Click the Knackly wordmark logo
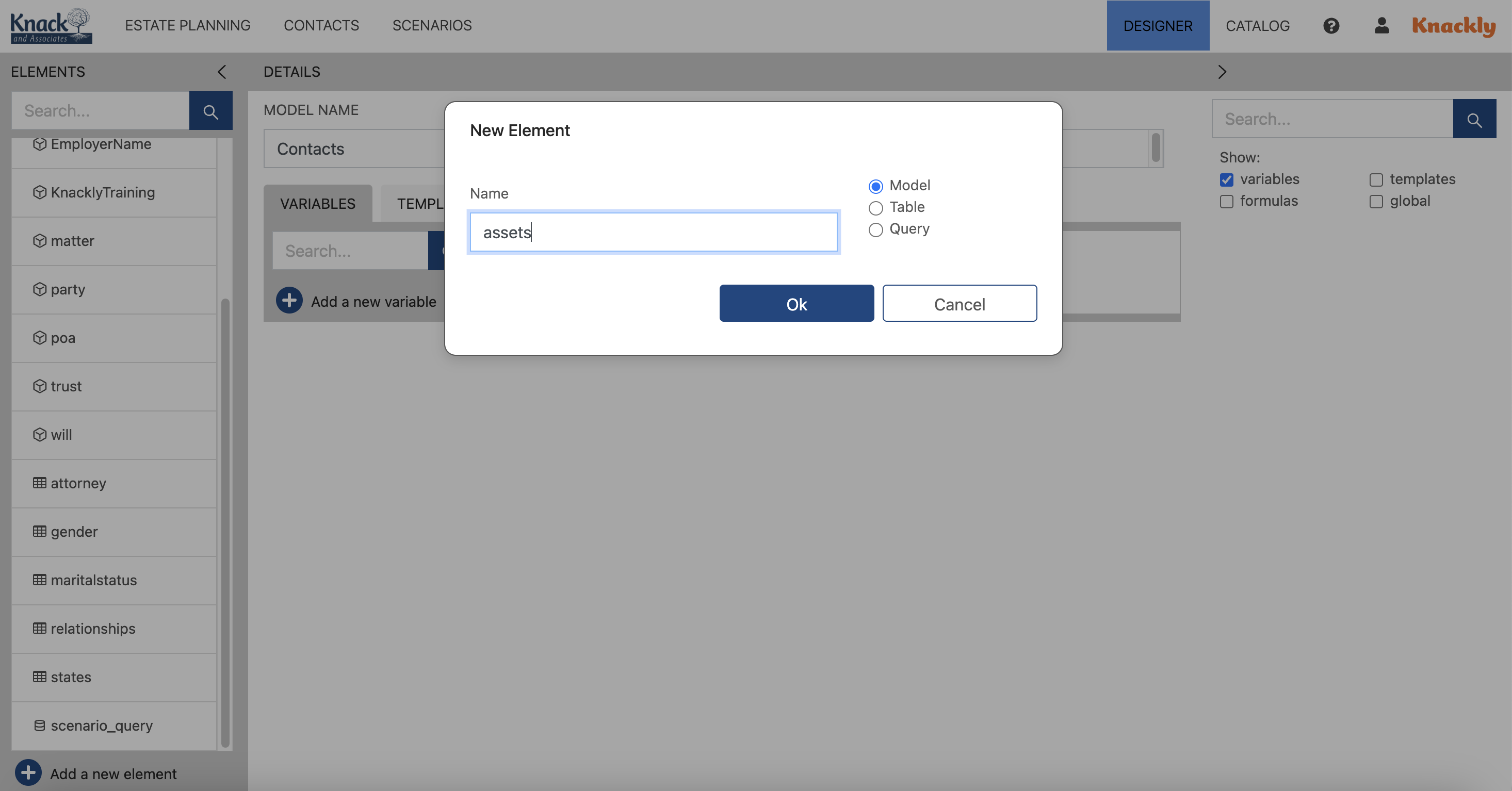Viewport: 1512px width, 791px height. (1453, 25)
